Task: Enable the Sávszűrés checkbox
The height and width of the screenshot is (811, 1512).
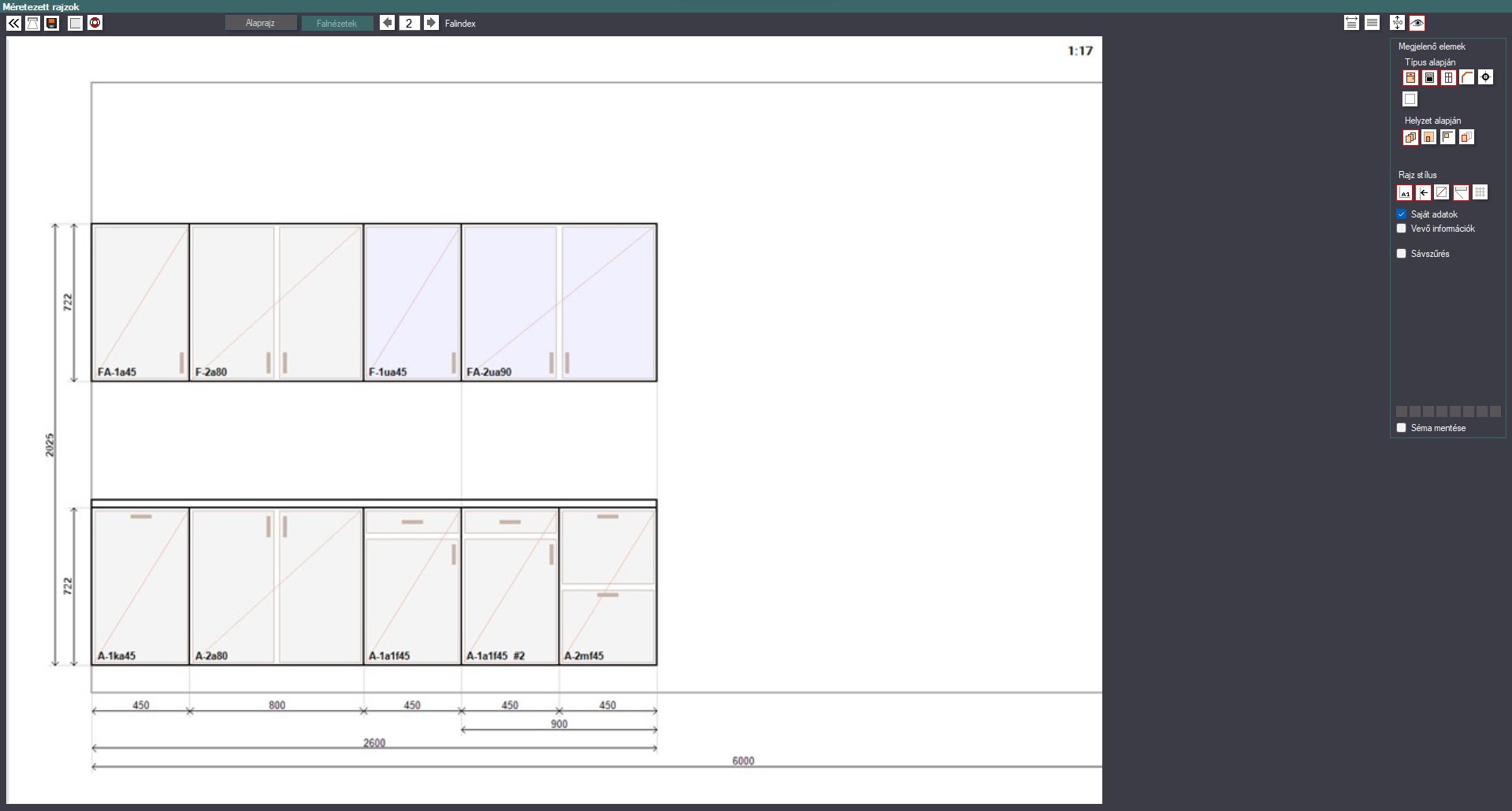Action: tap(1401, 254)
